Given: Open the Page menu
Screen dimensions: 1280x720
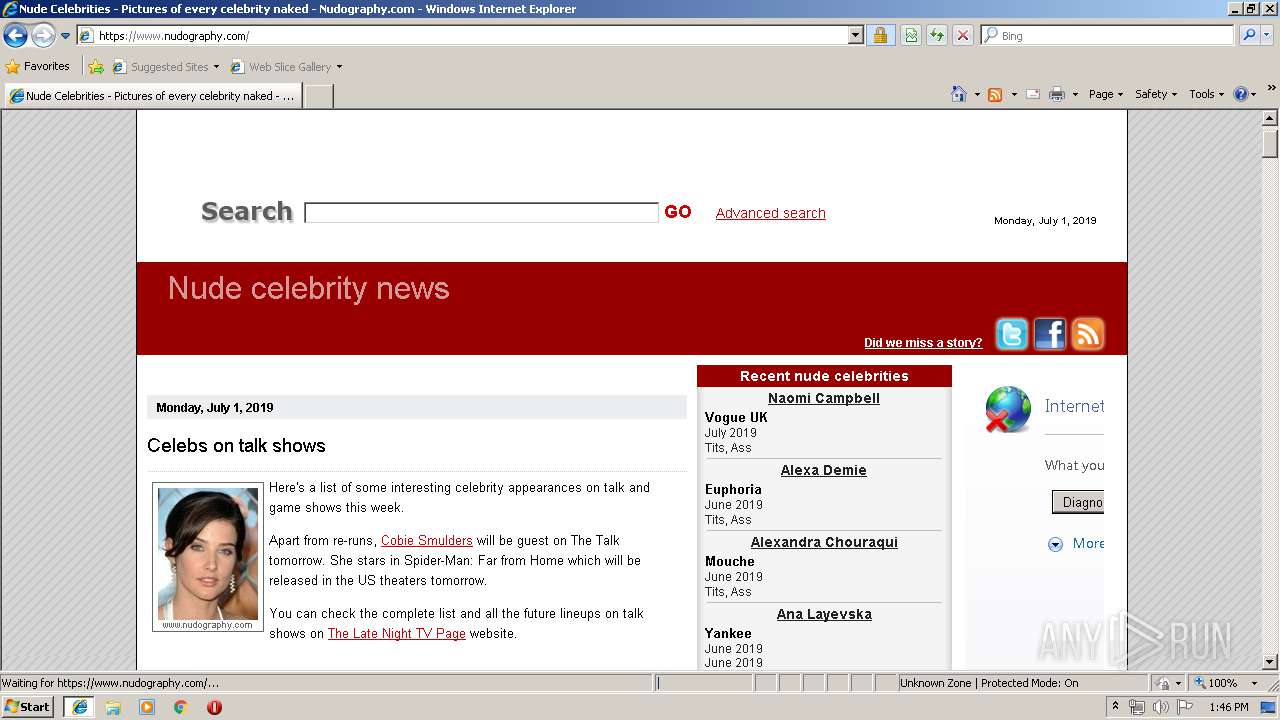Looking at the screenshot, I should pyautogui.click(x=1106, y=94).
